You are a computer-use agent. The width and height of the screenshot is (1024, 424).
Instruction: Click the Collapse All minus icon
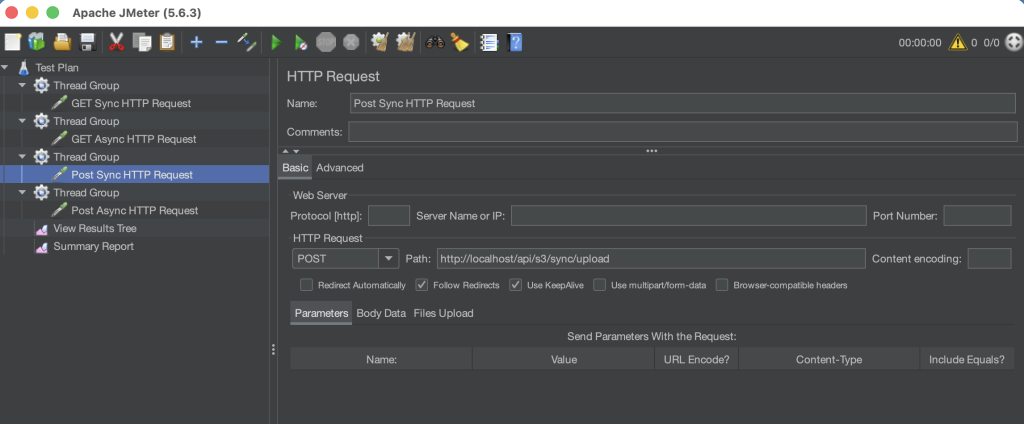[221, 42]
